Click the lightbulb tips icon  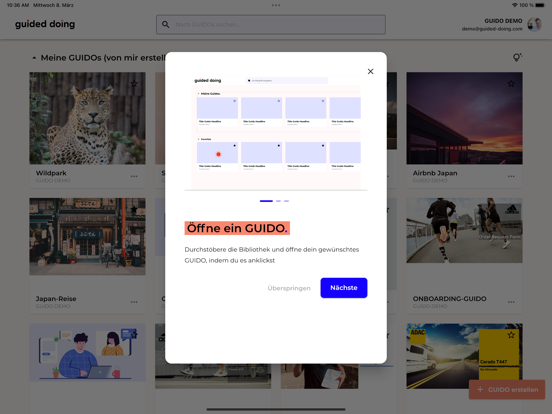pyautogui.click(x=517, y=57)
